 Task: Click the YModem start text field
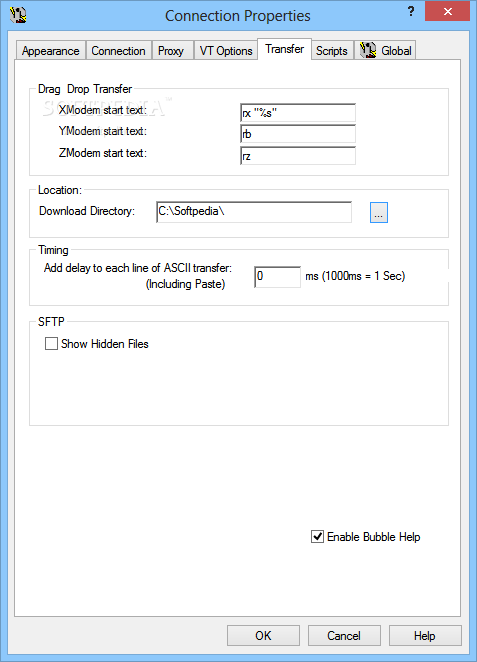[x=298, y=134]
